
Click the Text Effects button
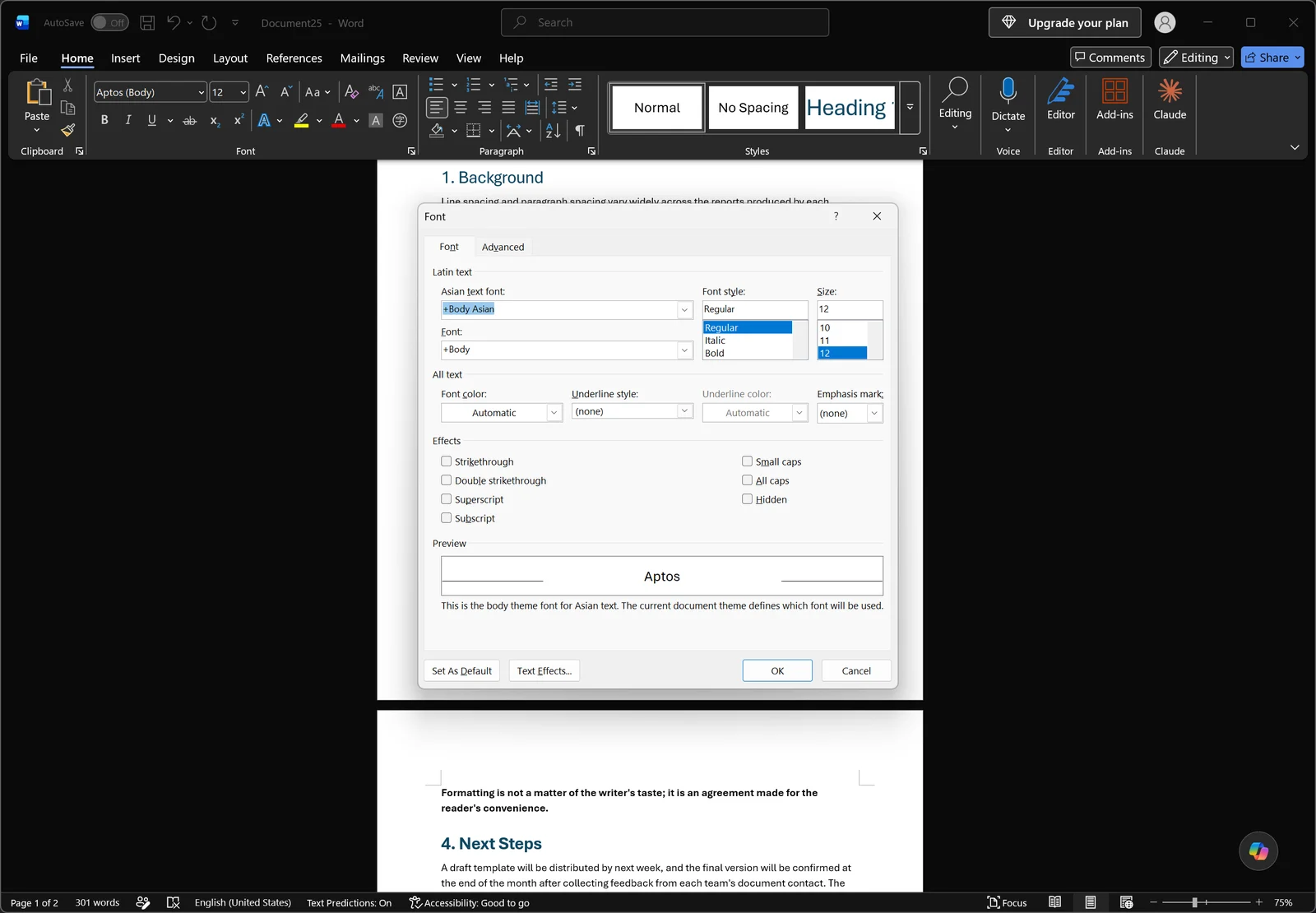pos(544,671)
